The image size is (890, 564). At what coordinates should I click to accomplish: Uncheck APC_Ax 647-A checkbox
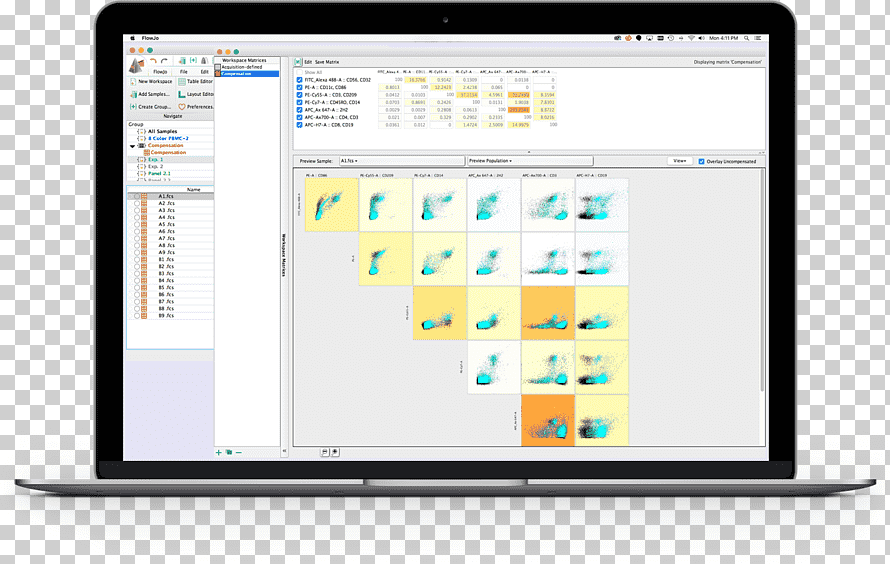click(299, 110)
